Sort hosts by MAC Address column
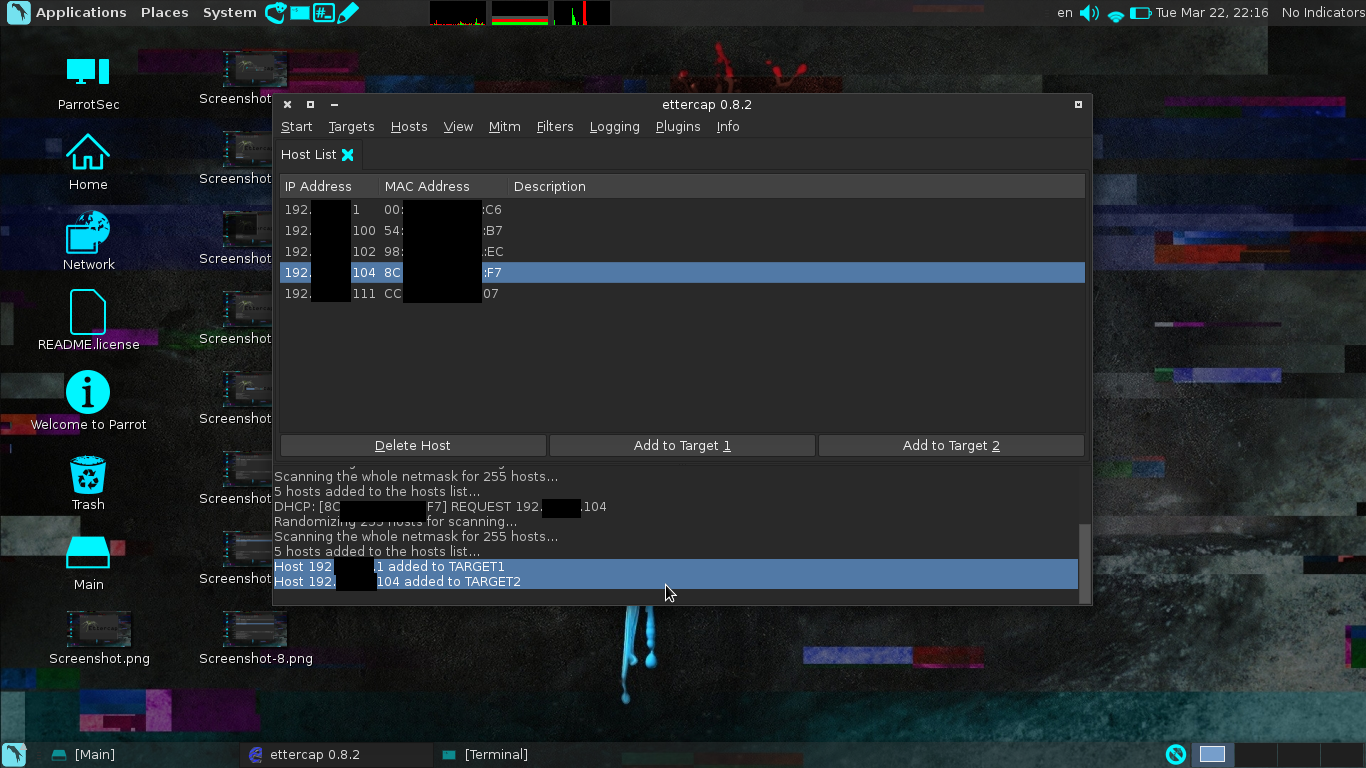Image resolution: width=1366 pixels, height=768 pixels. point(444,186)
